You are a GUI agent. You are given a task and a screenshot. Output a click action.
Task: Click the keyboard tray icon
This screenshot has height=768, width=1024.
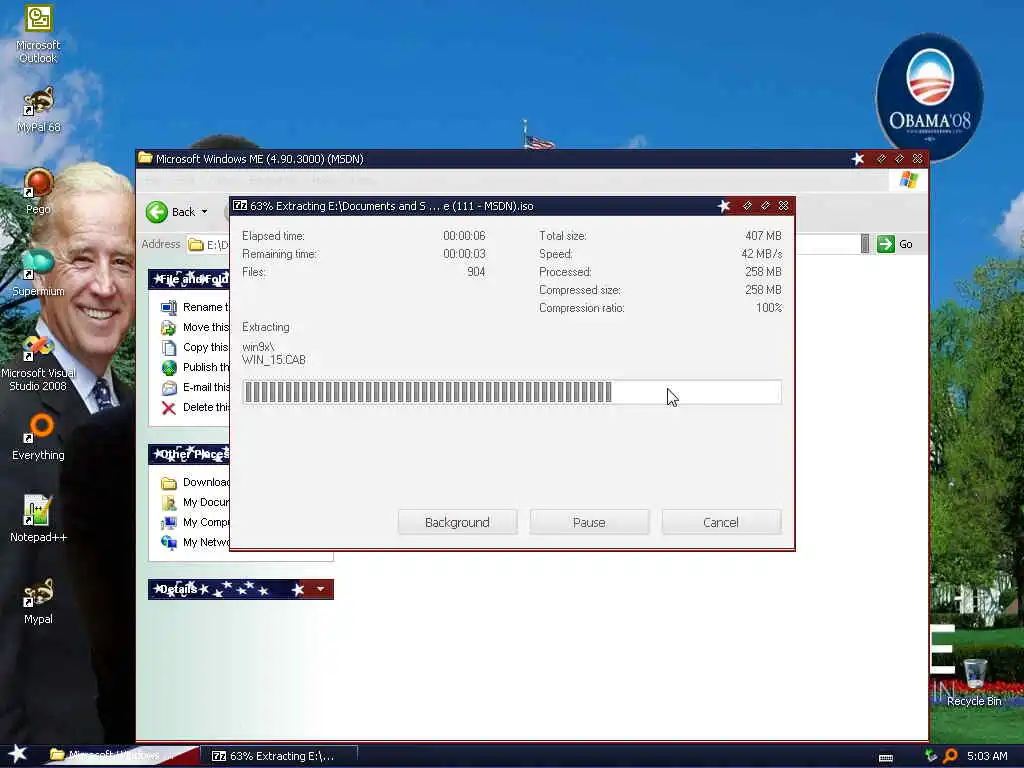tap(886, 757)
